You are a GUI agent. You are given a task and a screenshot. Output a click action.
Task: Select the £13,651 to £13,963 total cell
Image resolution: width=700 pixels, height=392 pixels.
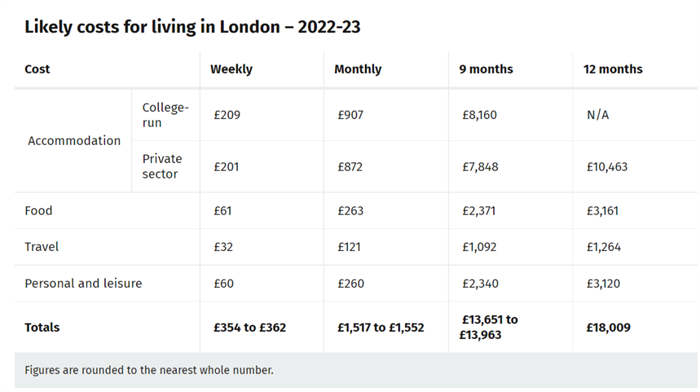coord(489,327)
